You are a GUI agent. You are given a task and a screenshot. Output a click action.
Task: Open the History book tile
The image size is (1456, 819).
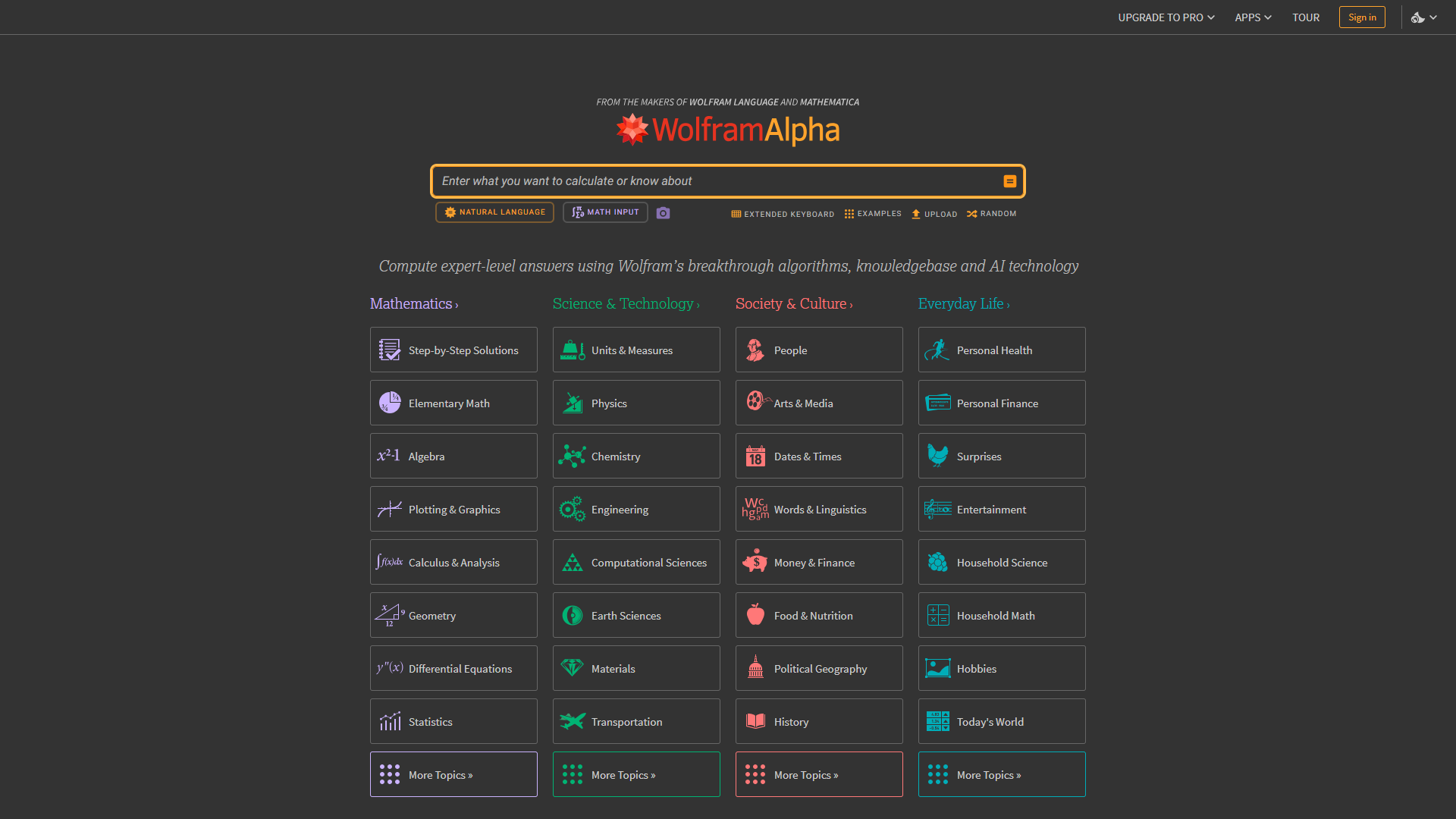click(x=819, y=721)
